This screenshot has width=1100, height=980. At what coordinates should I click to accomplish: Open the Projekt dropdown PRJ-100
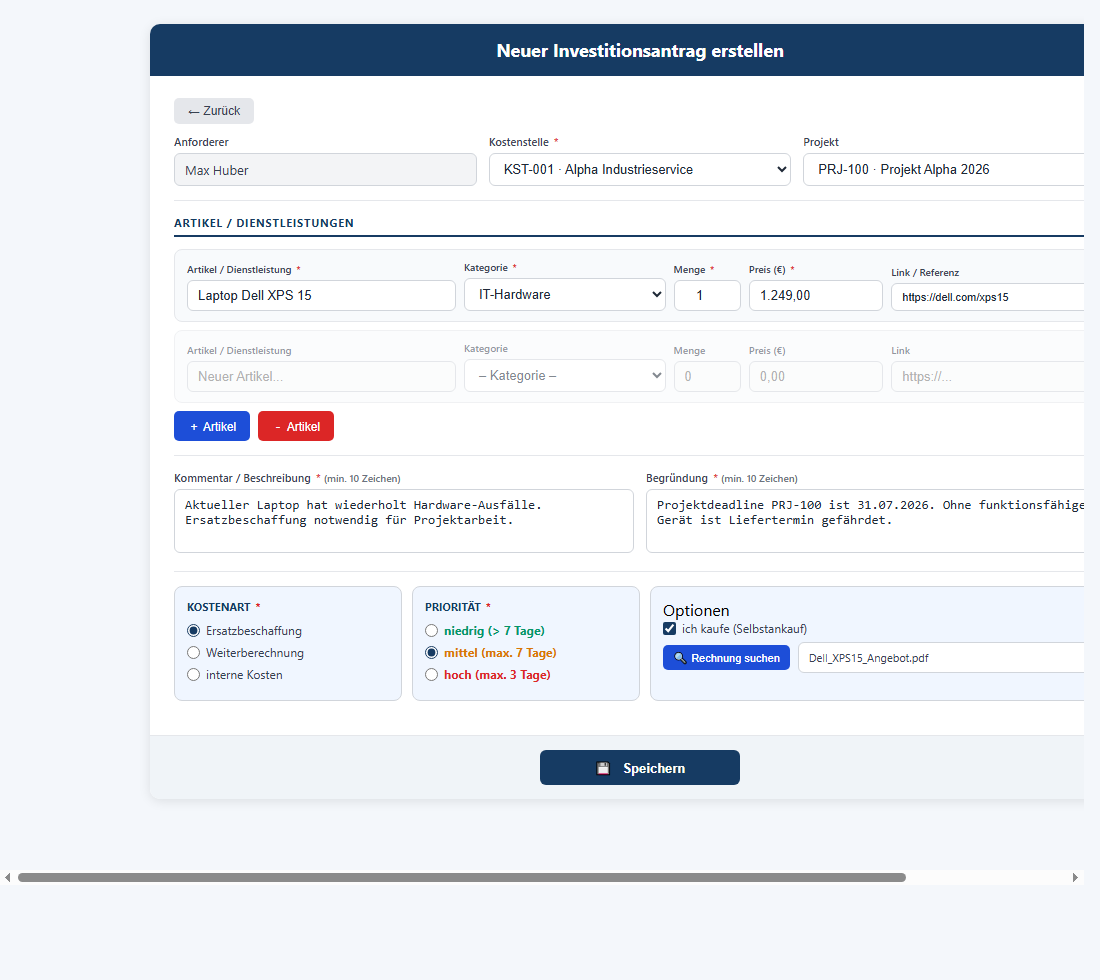[x=944, y=170]
